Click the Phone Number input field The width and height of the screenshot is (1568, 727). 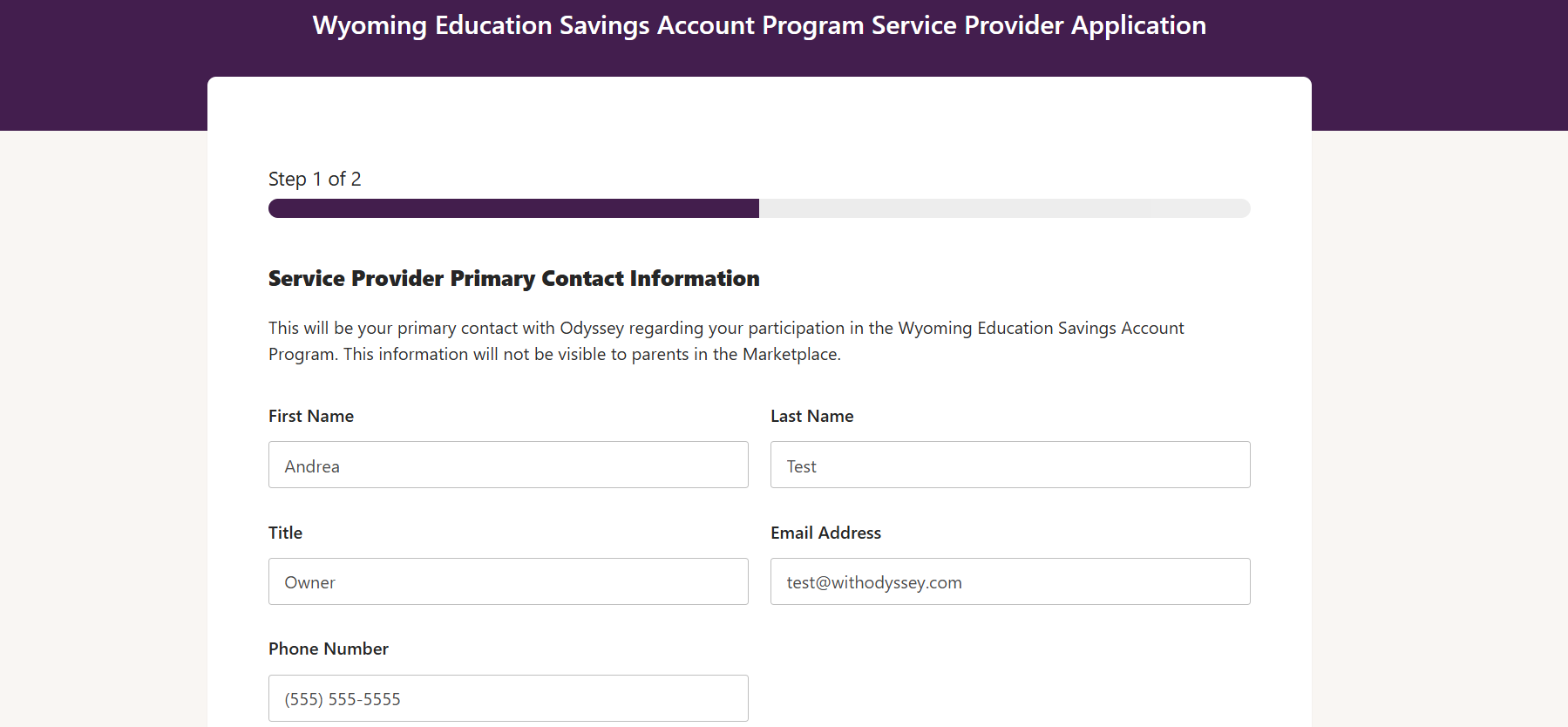click(508, 698)
